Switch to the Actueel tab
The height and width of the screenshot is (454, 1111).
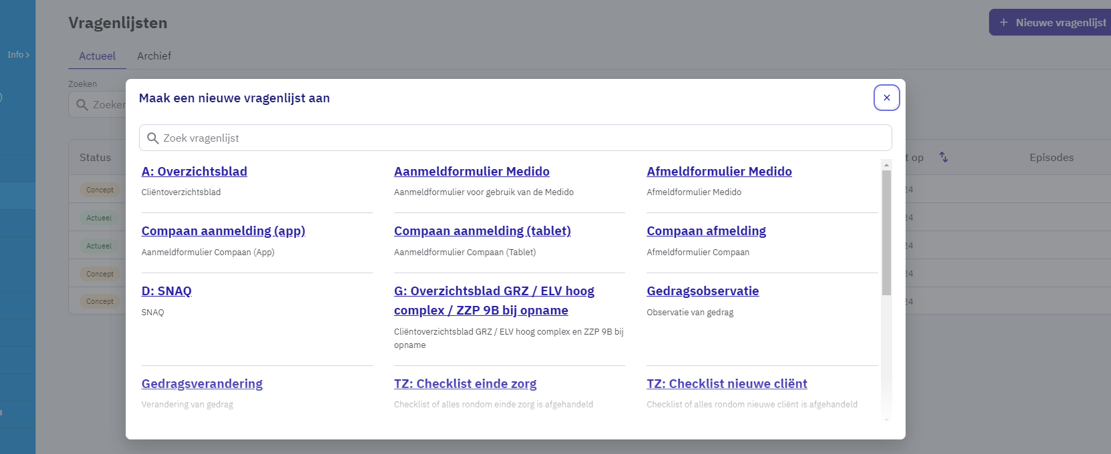(x=97, y=56)
